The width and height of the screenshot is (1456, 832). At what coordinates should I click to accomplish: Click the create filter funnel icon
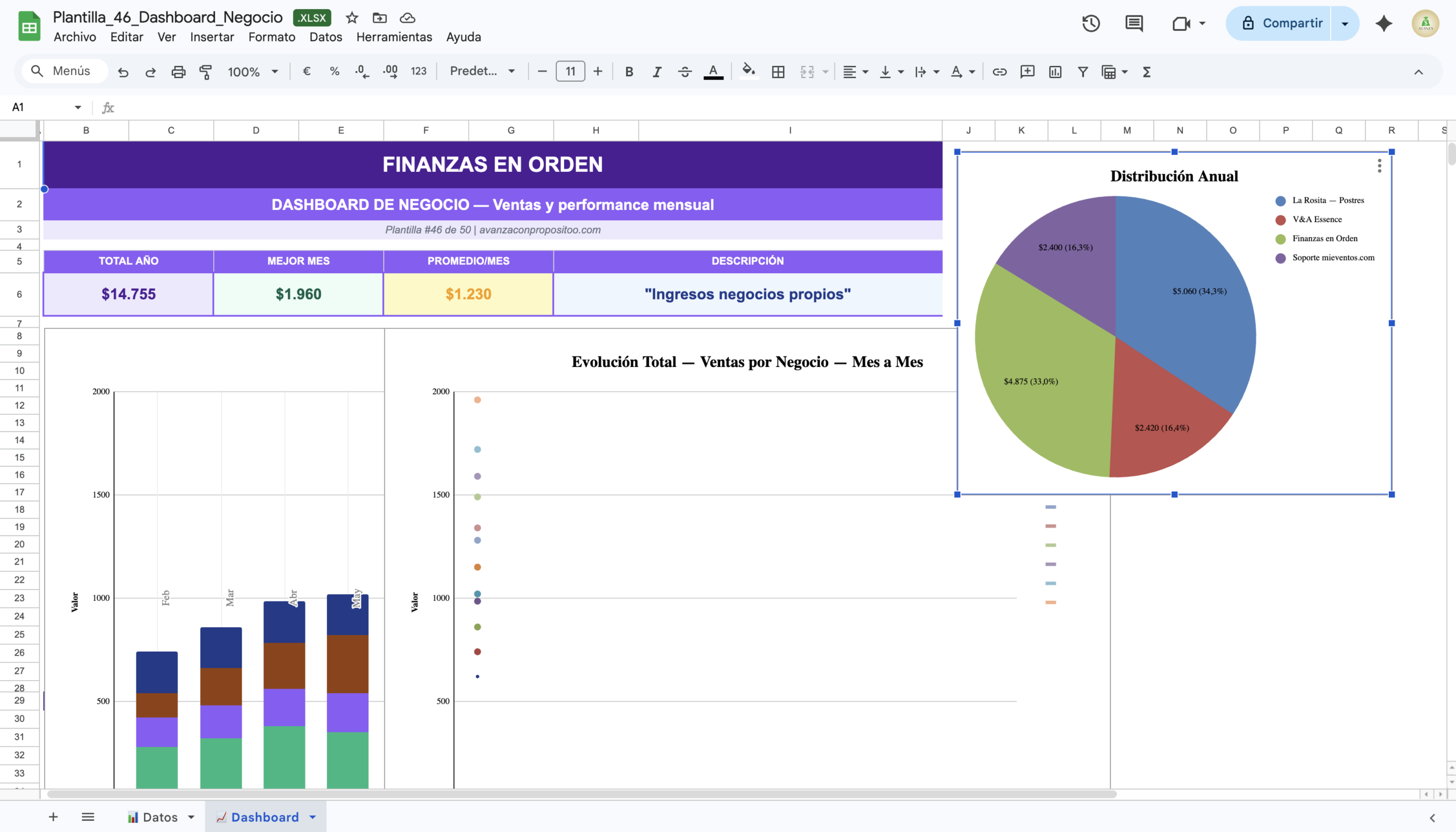point(1082,72)
